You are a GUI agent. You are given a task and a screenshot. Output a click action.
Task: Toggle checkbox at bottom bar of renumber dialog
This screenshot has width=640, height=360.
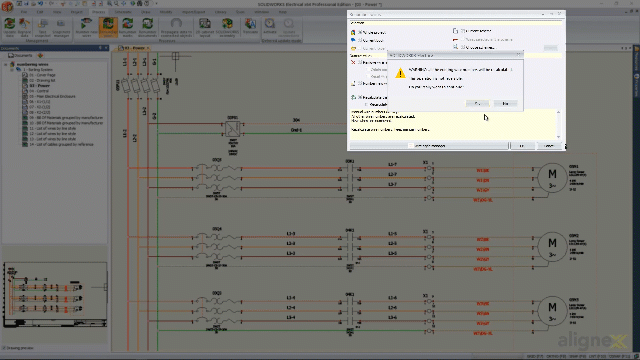coord(411,146)
